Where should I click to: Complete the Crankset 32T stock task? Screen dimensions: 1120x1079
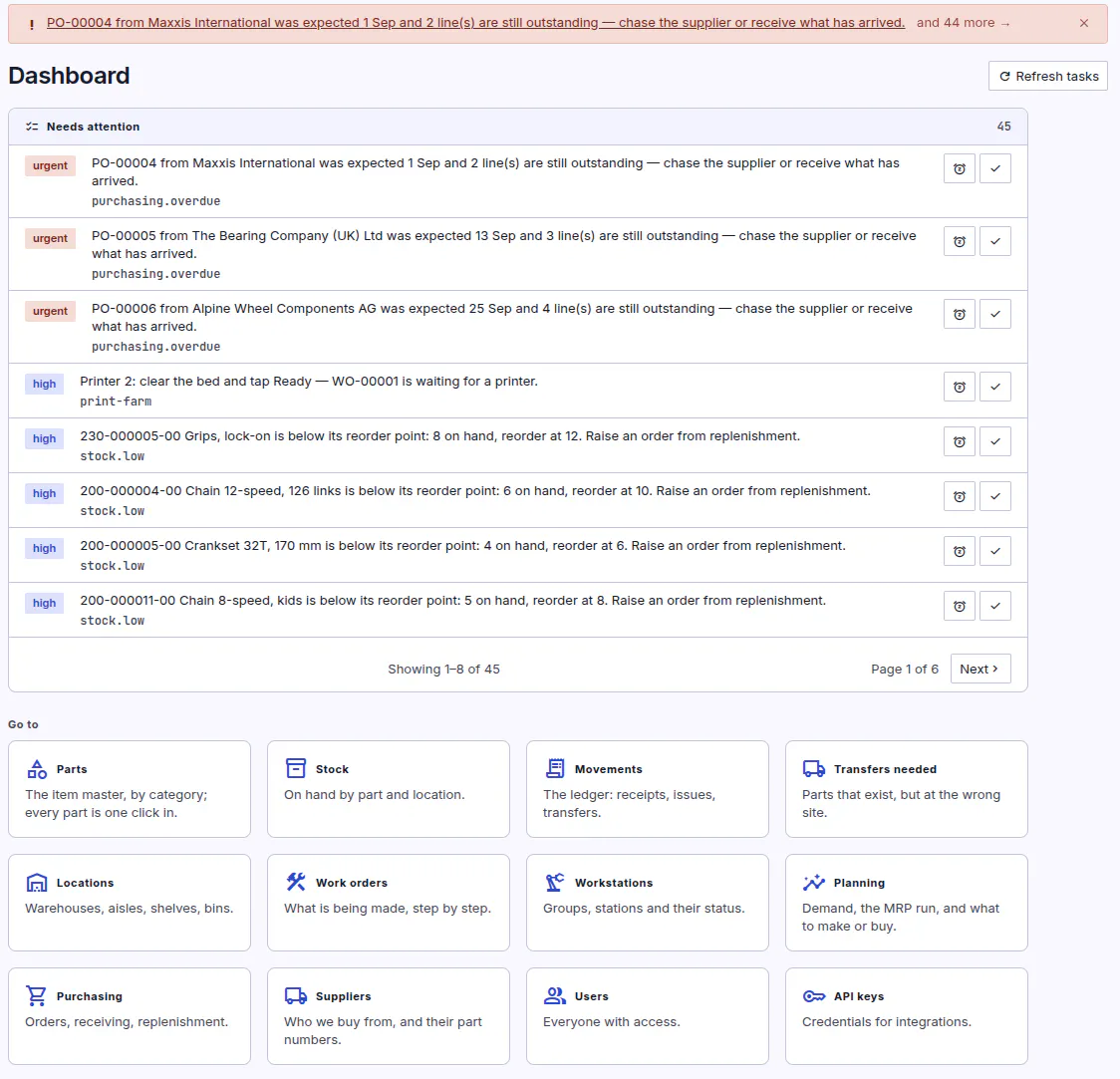click(x=995, y=551)
